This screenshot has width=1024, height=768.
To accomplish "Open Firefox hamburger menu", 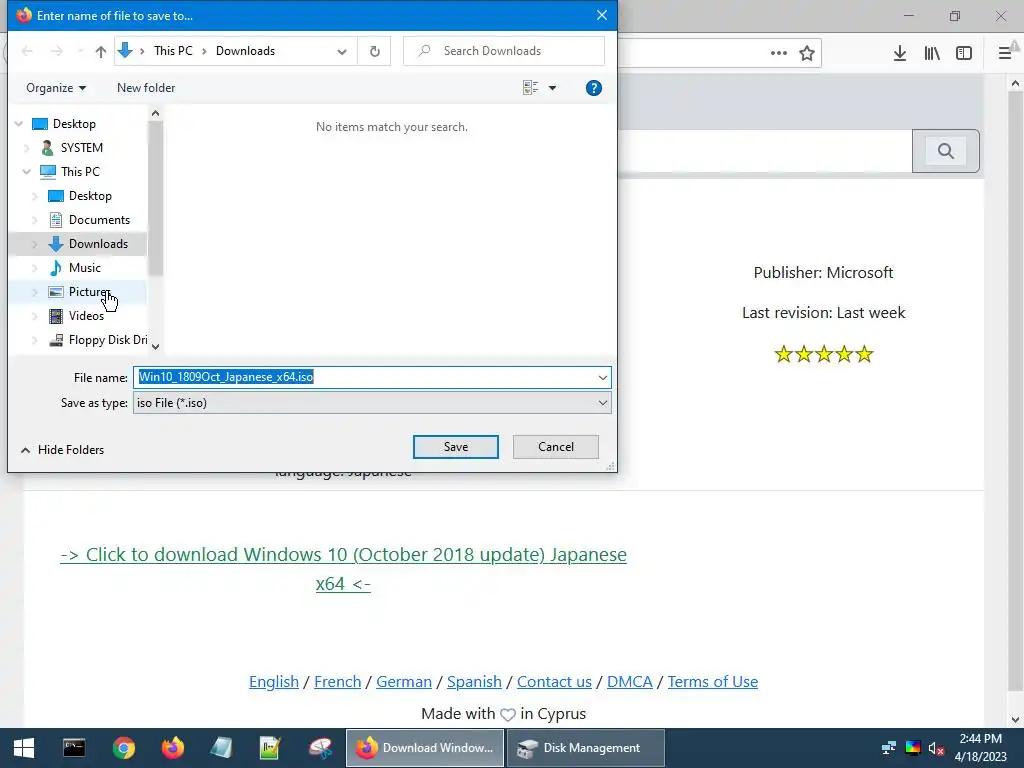I will (1005, 53).
